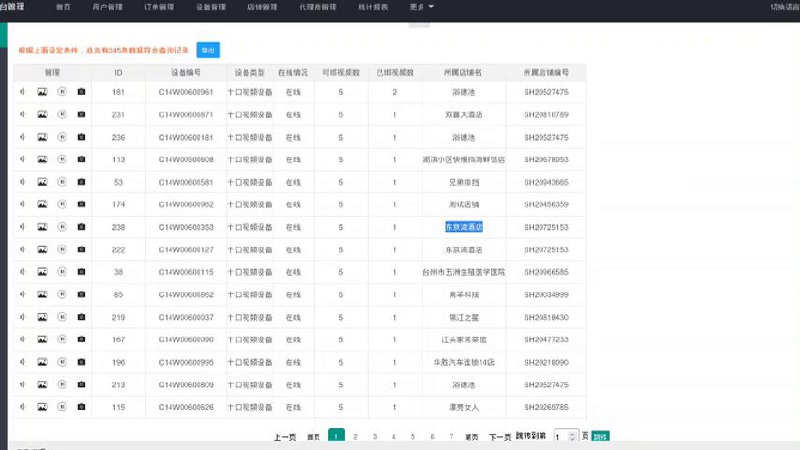Click the blue 导出 export button
The height and width of the screenshot is (450, 800).
[x=208, y=50]
